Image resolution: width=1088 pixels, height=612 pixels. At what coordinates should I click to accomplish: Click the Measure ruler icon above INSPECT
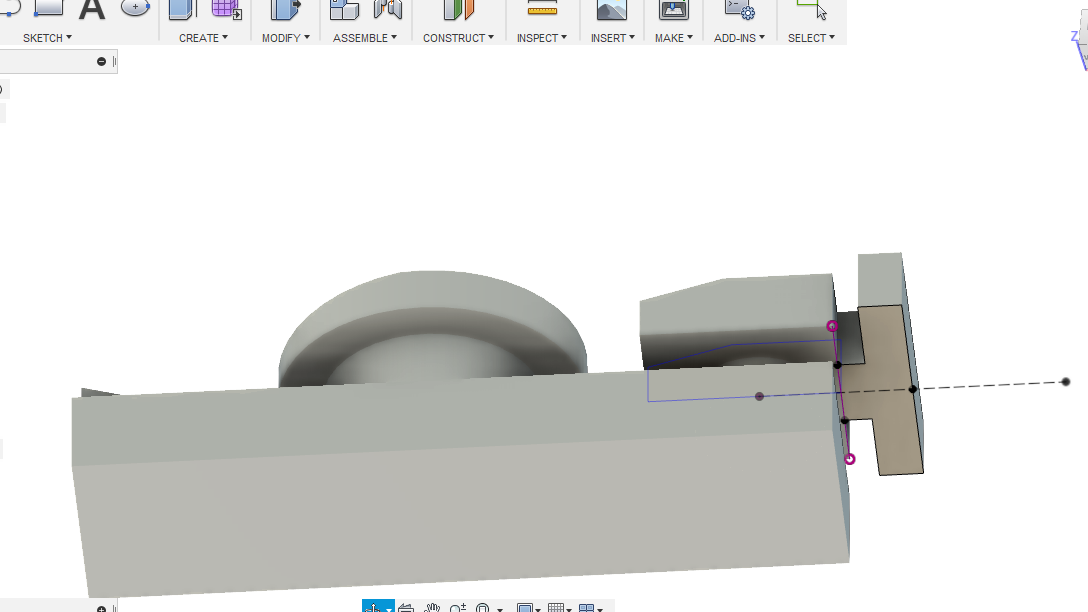[x=542, y=9]
